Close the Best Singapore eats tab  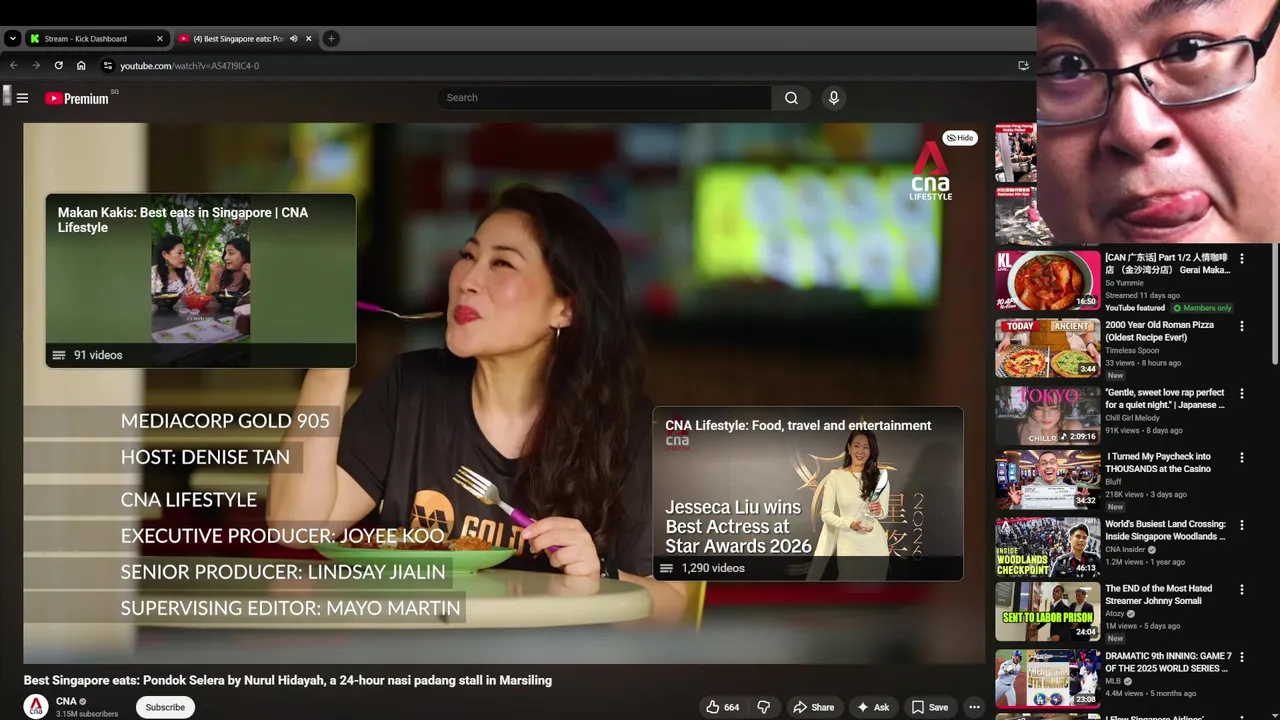(x=309, y=39)
